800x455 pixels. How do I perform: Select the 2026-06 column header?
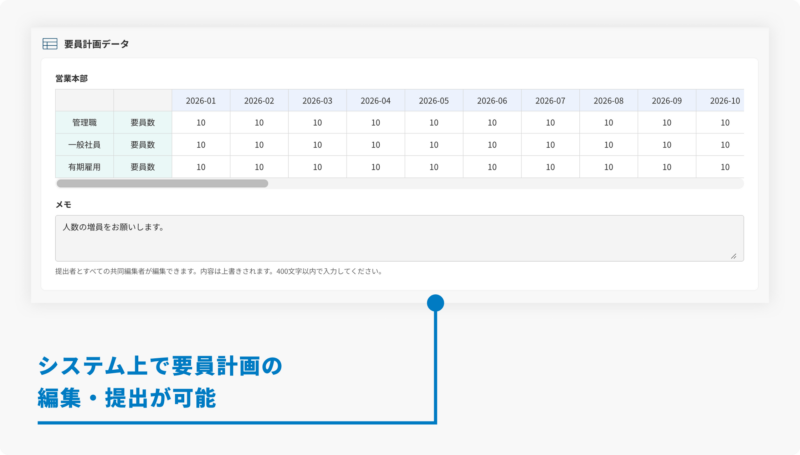[x=492, y=100]
